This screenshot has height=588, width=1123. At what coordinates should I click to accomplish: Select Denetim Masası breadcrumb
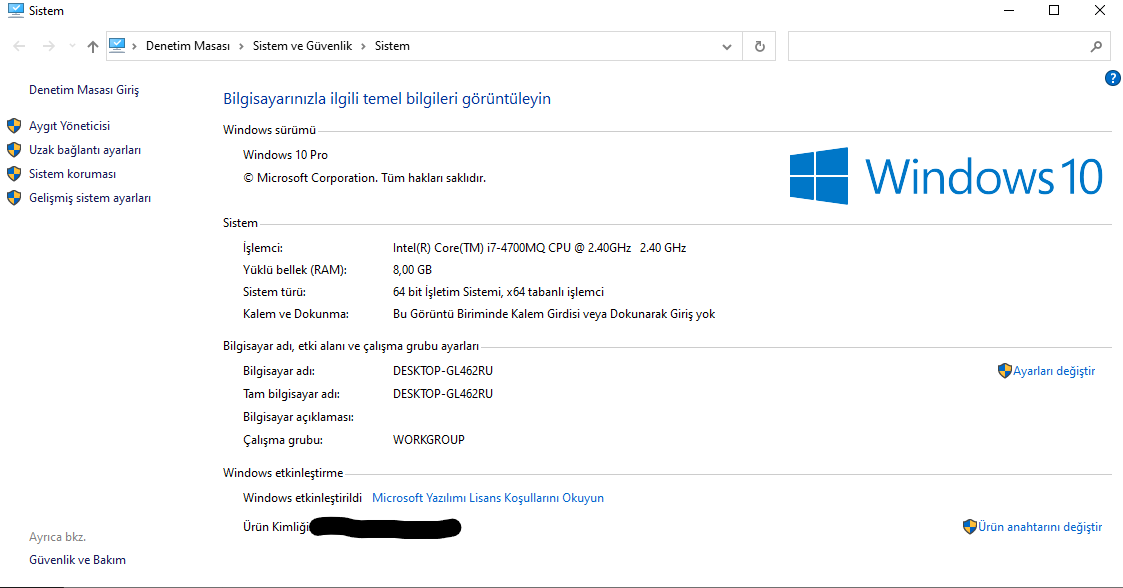tap(188, 46)
